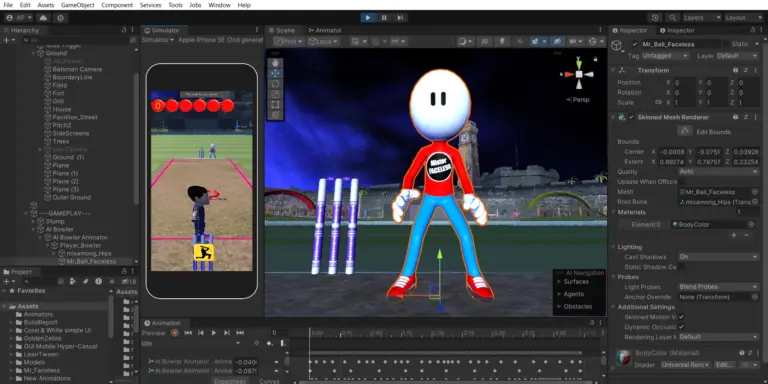Open the cloud services icon
768x384 pixels.
point(43,18)
